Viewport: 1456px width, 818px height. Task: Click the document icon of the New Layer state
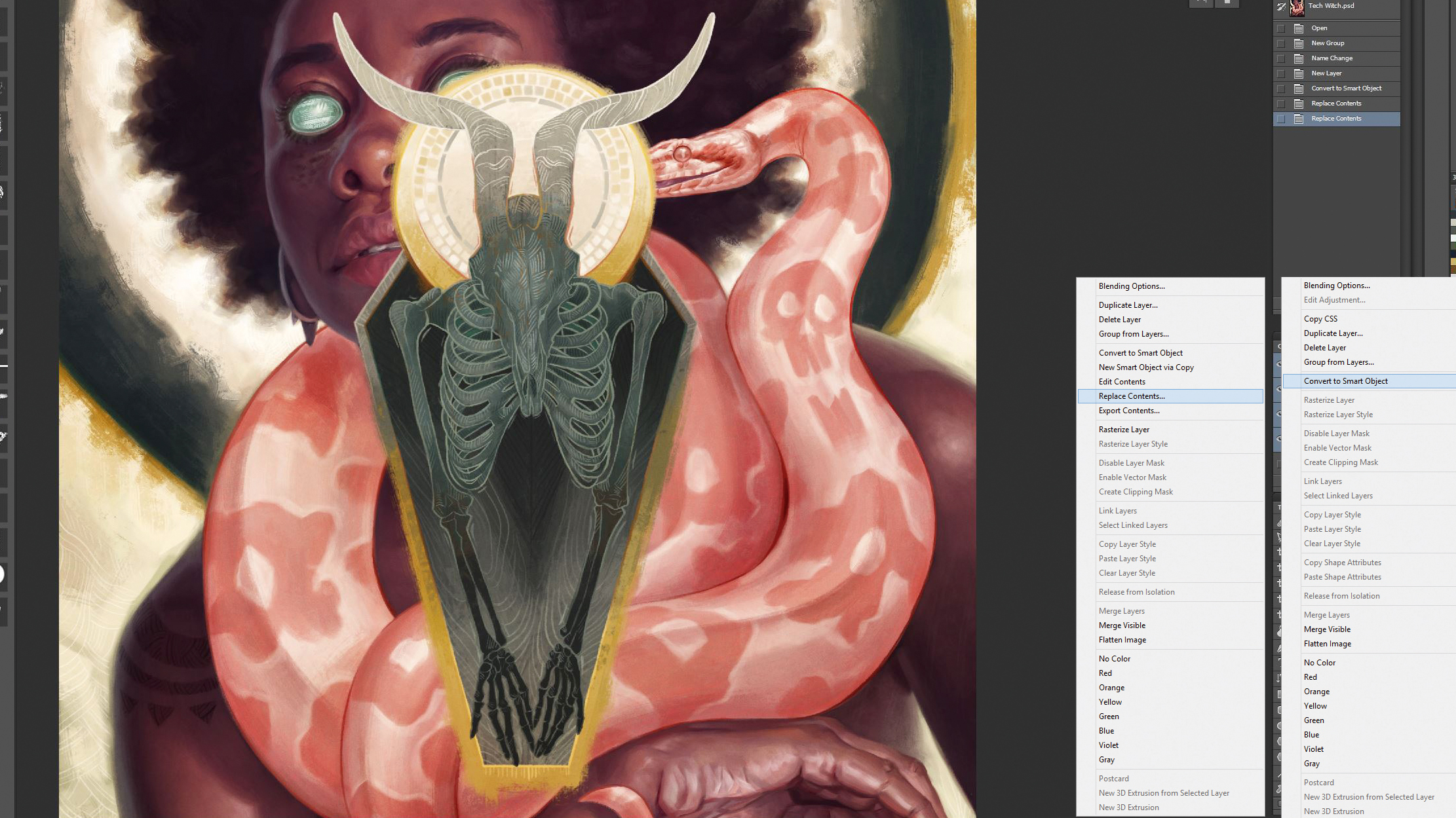point(1299,73)
